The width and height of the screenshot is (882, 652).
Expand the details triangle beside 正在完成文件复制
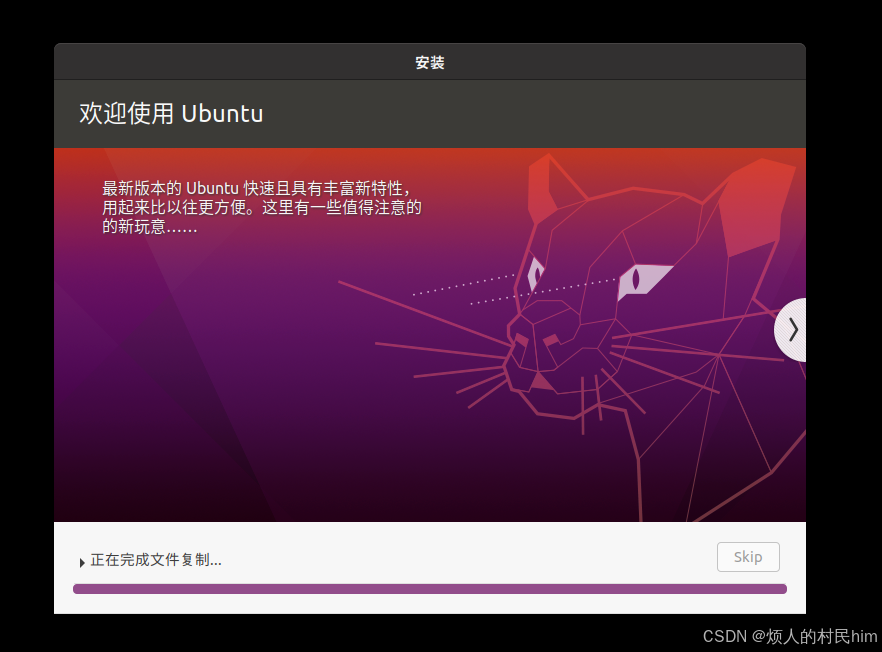pos(81,562)
